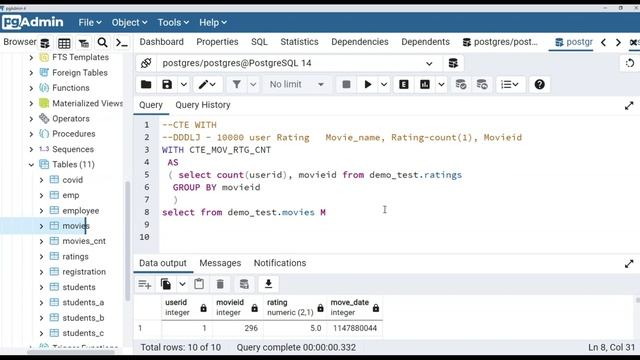Open the copy options dropdown arrow
This screenshot has width=640, height=360.
click(182, 284)
